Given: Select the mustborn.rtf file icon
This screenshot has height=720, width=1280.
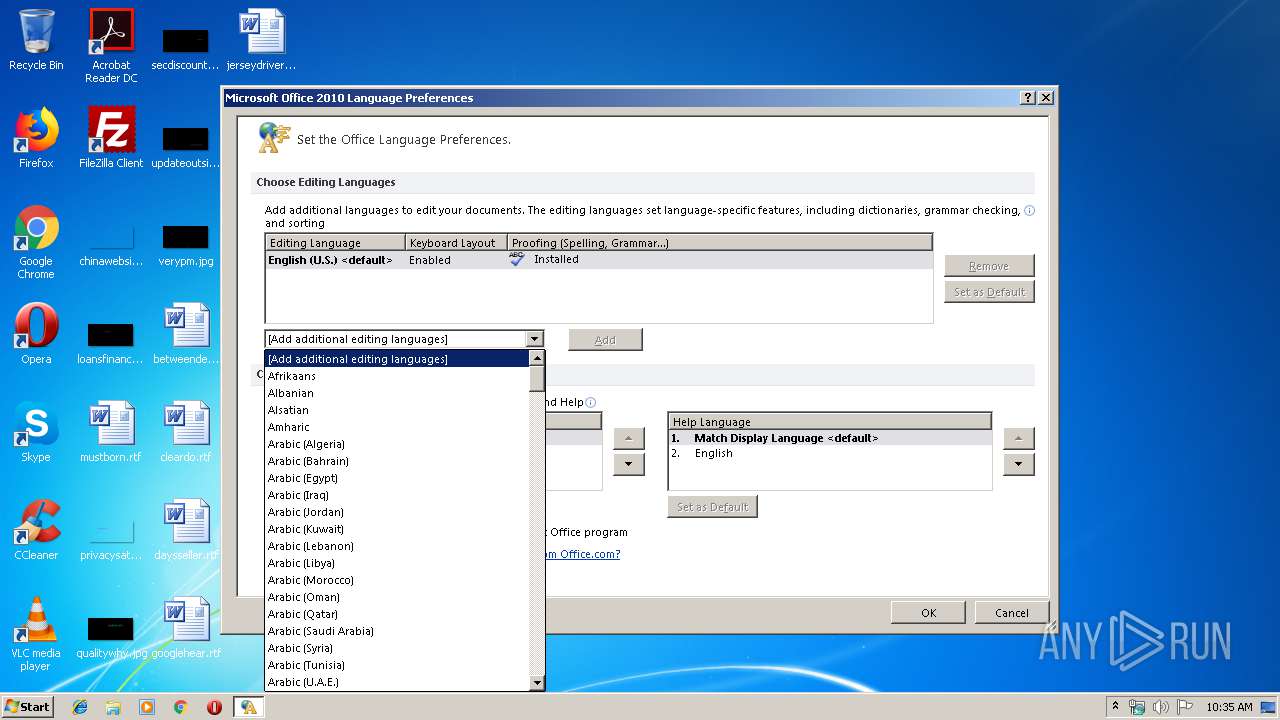Looking at the screenshot, I should 111,432.
